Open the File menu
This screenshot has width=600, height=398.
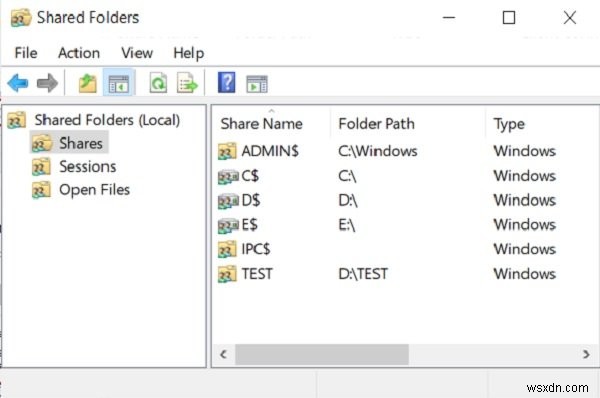point(26,52)
